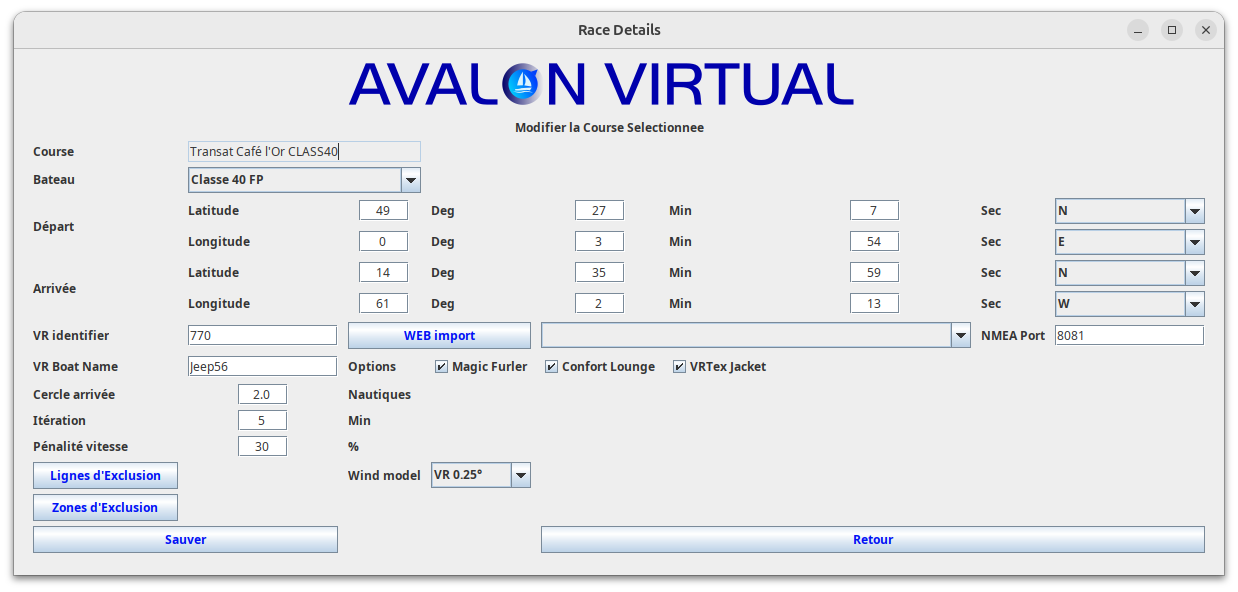The width and height of the screenshot is (1238, 592).
Task: Open Lignes d'Exclusion
Action: pyautogui.click(x=105, y=476)
